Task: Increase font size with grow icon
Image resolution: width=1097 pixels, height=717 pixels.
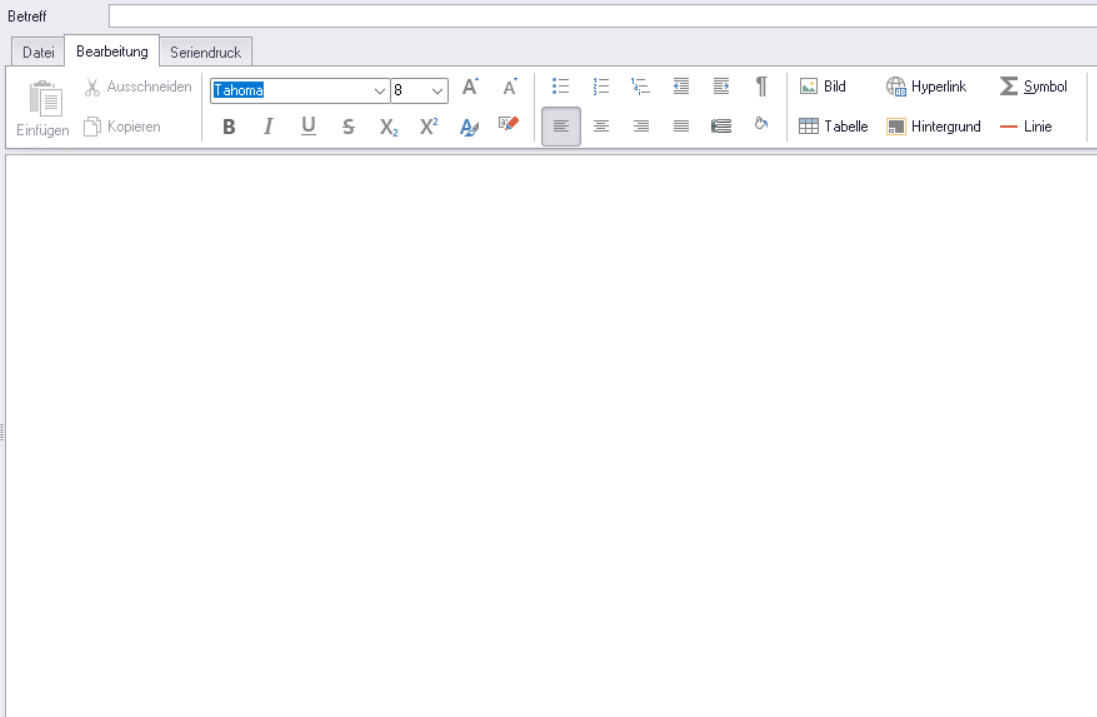Action: pos(469,87)
